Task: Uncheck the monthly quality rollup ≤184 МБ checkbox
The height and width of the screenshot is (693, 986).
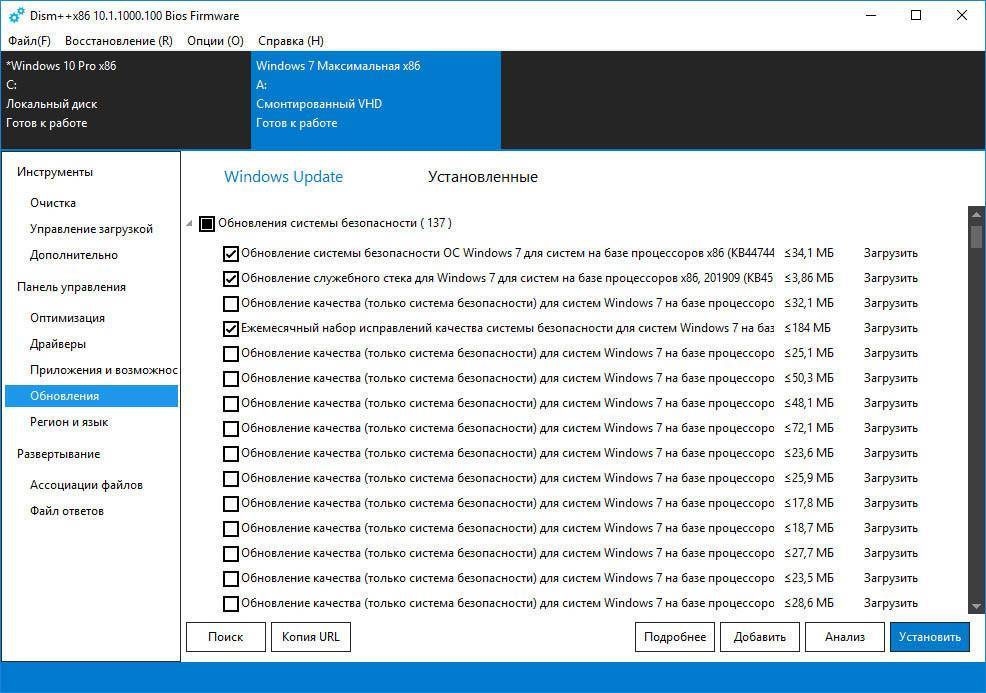Action: (231, 328)
